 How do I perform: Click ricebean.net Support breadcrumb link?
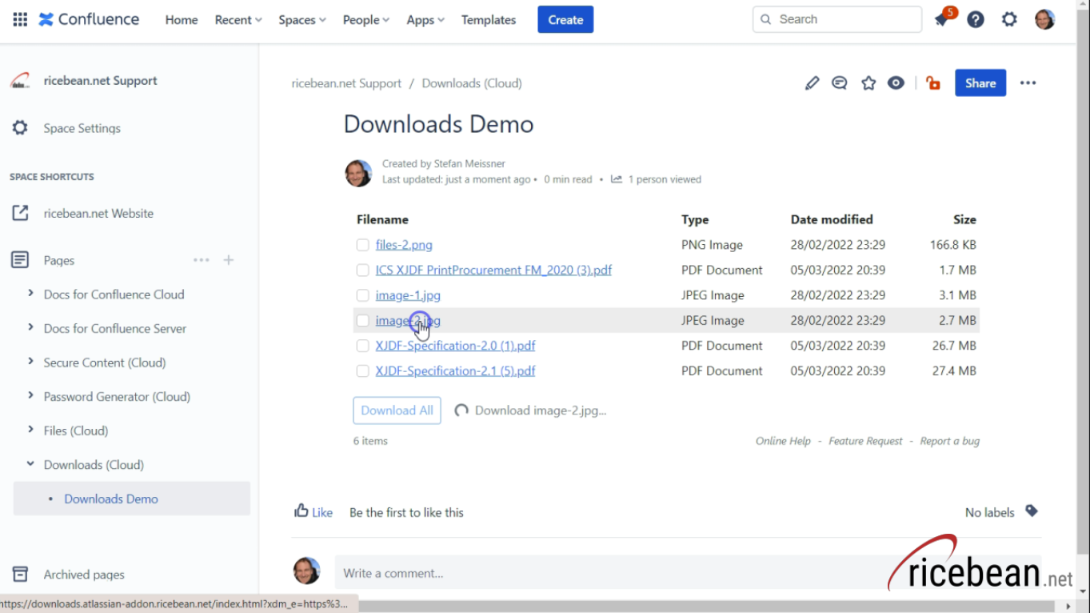(346, 83)
